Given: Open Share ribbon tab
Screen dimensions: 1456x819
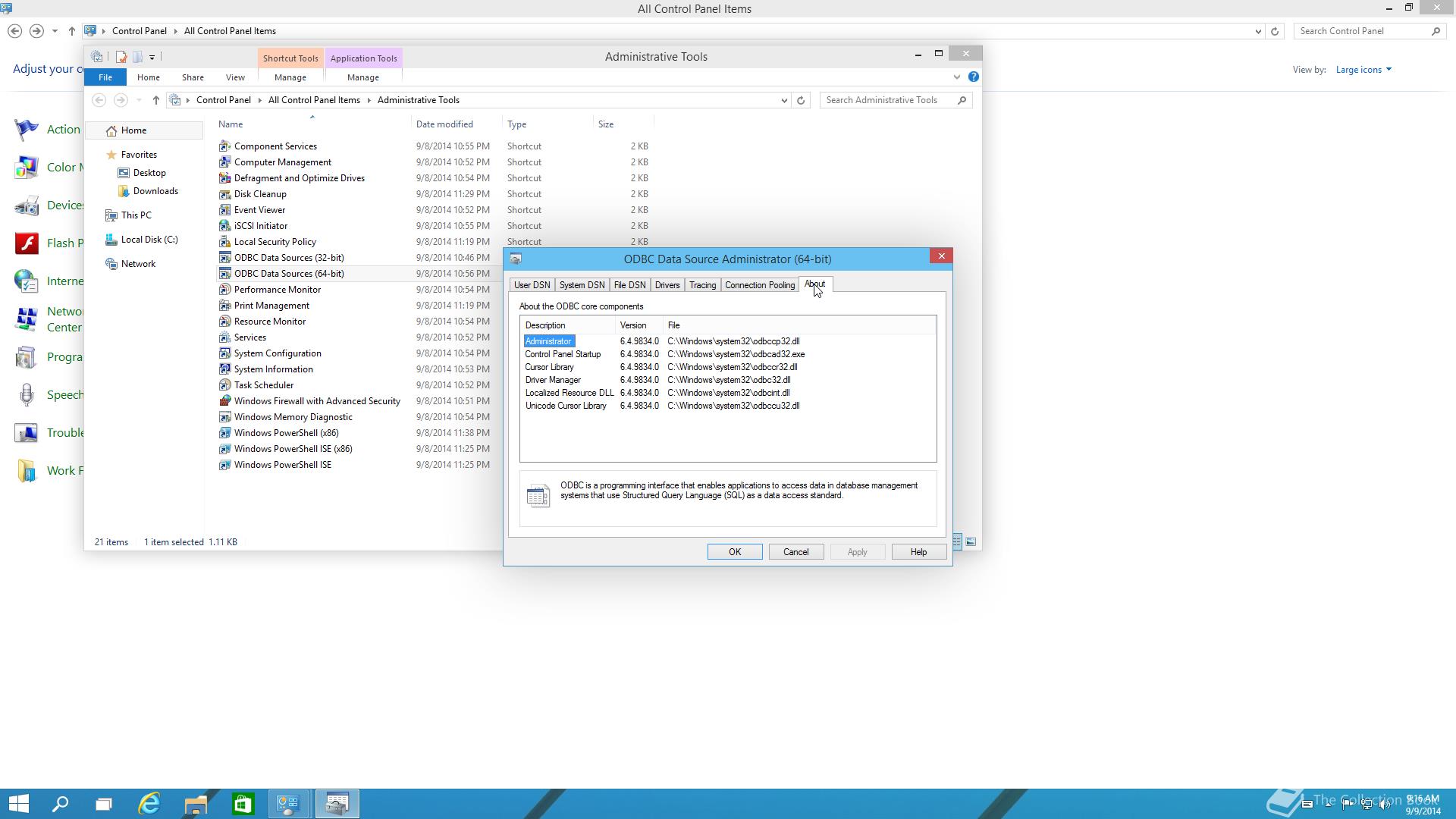Looking at the screenshot, I should point(193,77).
